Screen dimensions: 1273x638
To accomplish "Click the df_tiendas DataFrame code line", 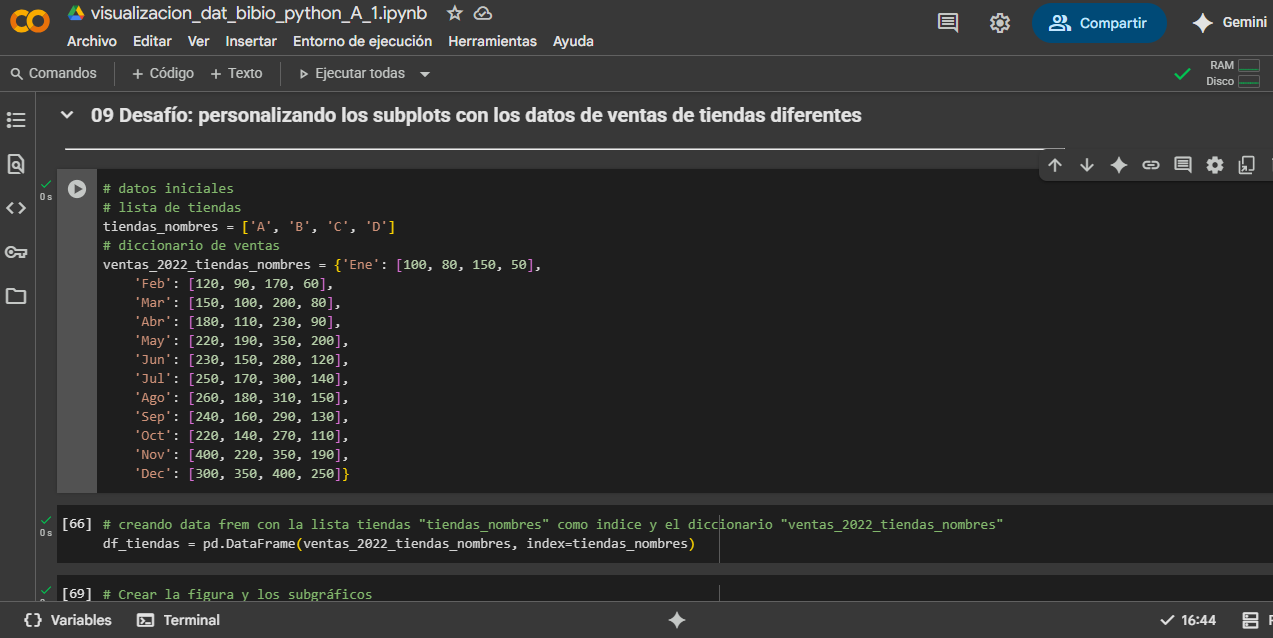I will tap(398, 544).
